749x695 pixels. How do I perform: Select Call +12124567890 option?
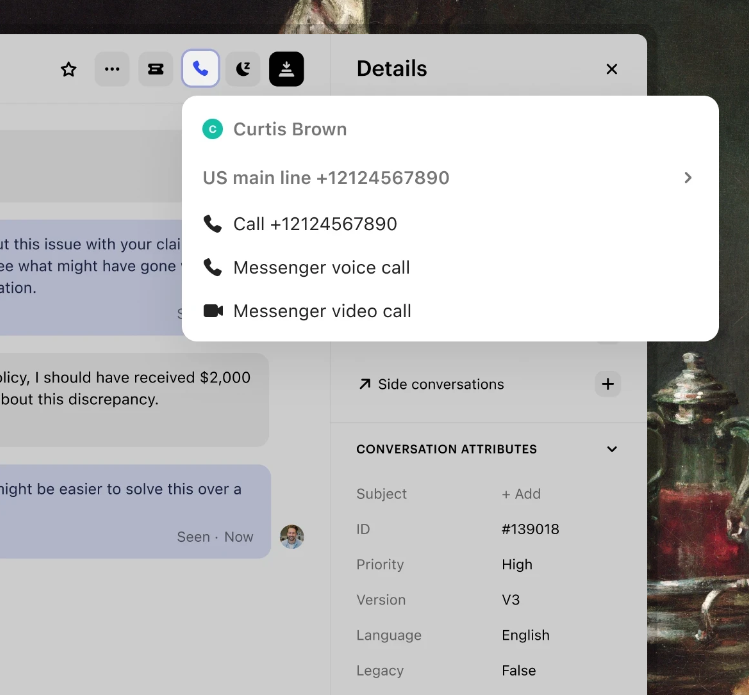point(314,224)
